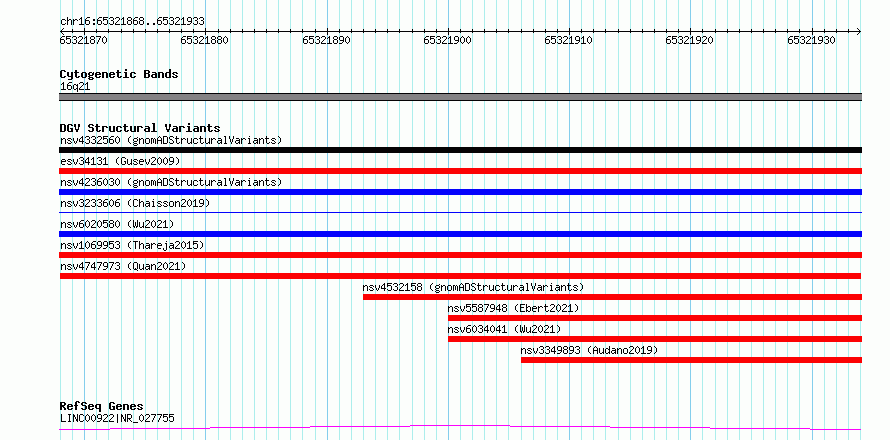This screenshot has height=440, width=890.
Task: Open variant label nsv6034041 (Wu2021)
Action: pyautogui.click(x=504, y=329)
